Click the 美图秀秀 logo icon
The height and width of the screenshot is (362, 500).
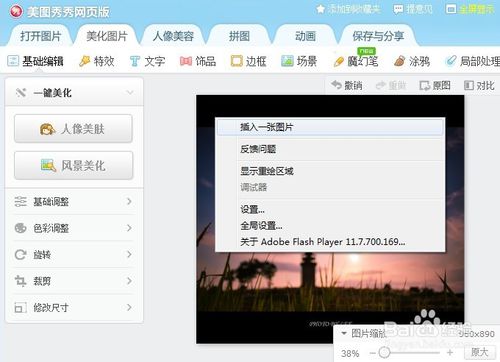pos(16,11)
